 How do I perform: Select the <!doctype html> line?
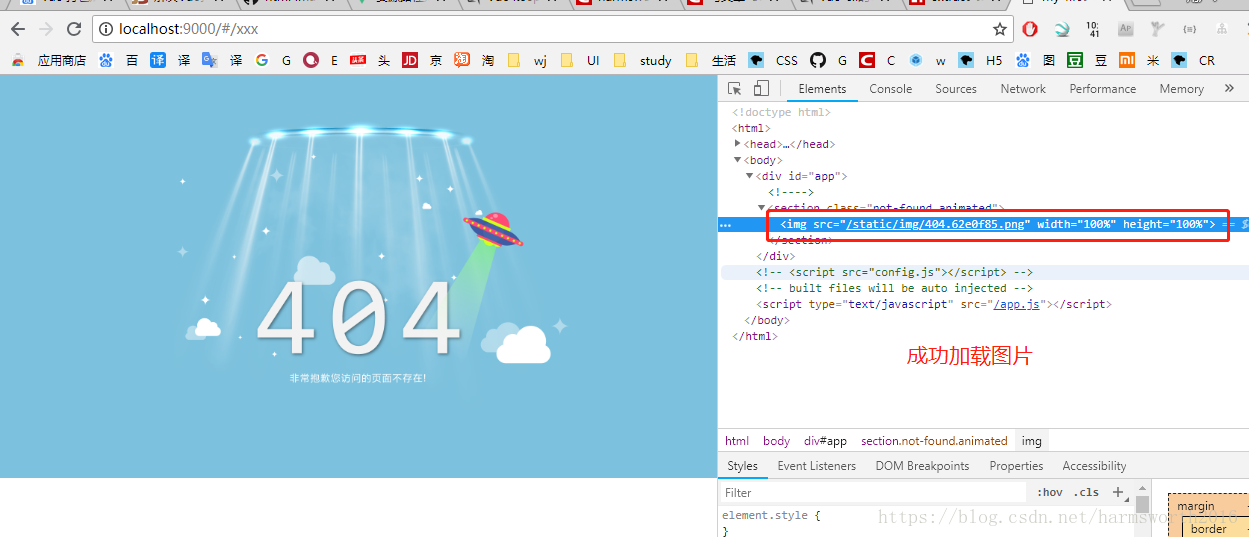(x=781, y=112)
